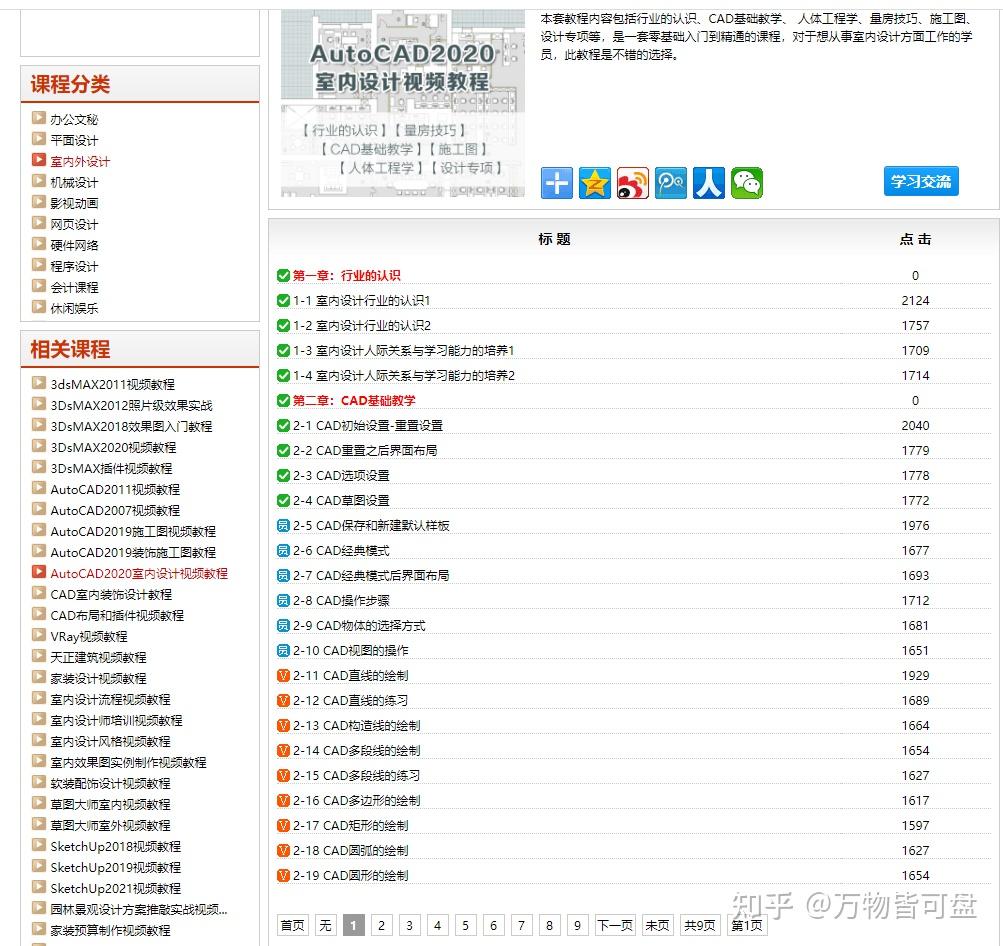
Task: Open SketchUp2019视频教程 link
Action: point(116,867)
